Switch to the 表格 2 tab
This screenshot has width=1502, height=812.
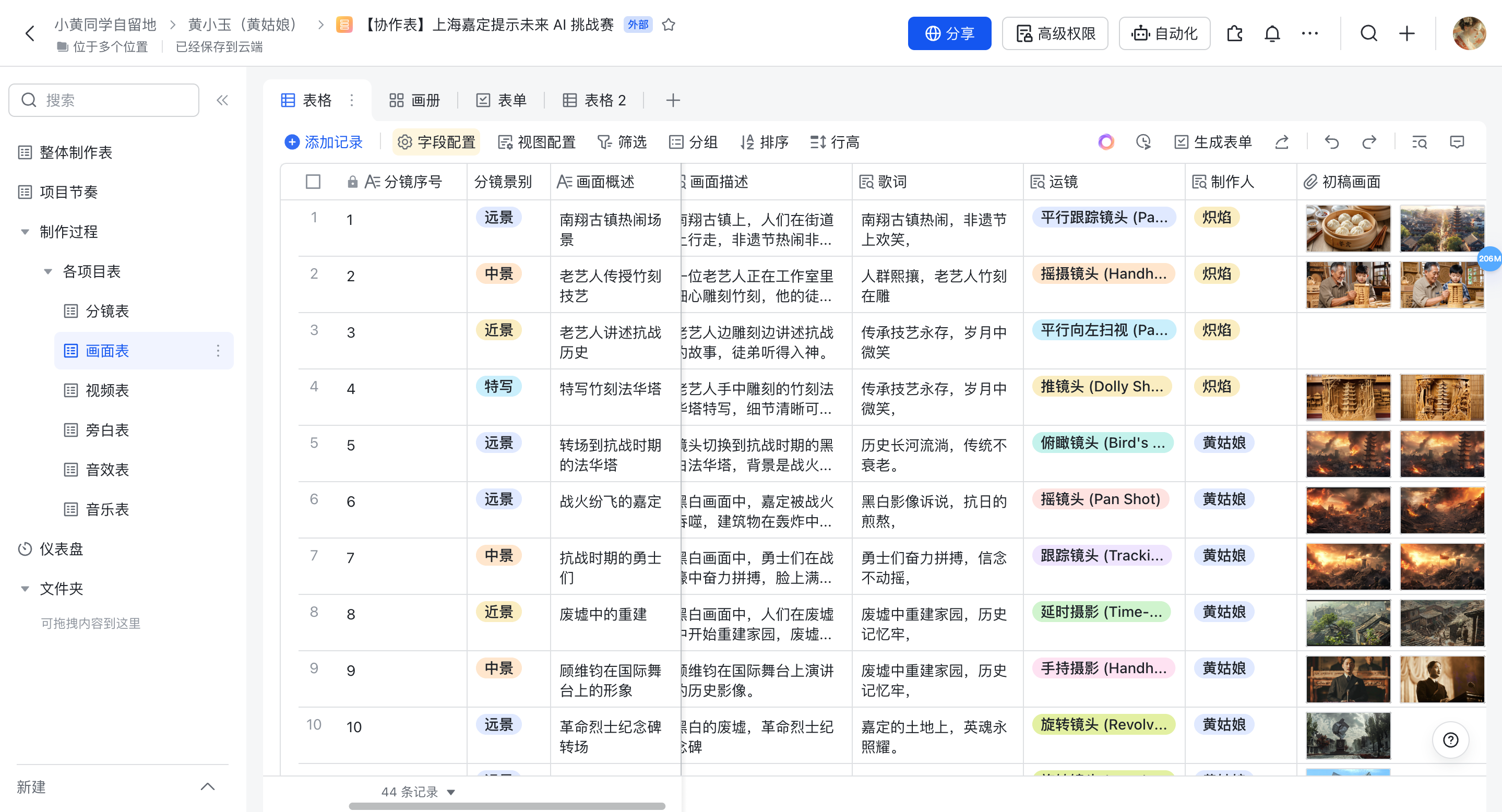click(x=594, y=100)
